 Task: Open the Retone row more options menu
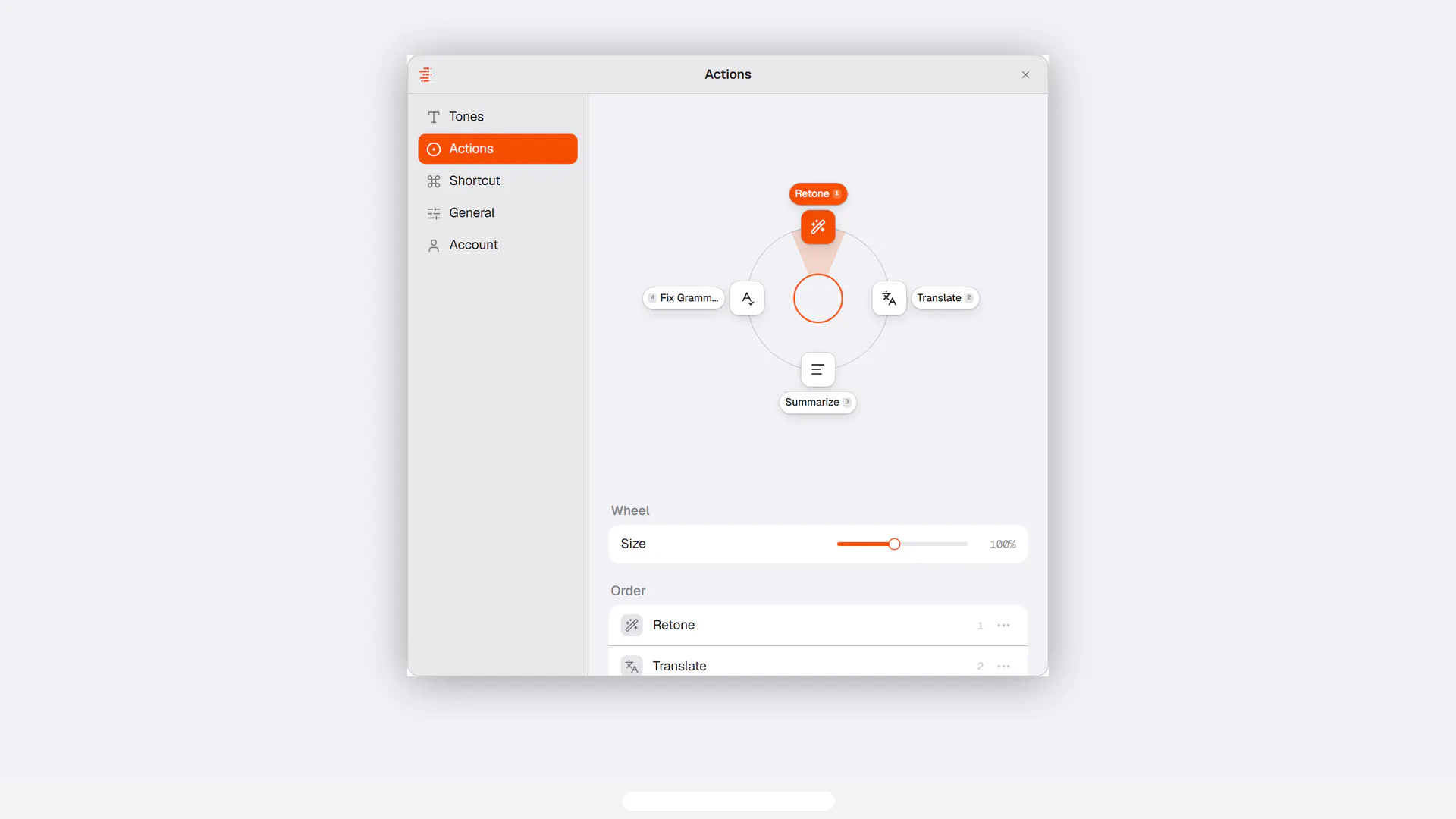click(x=1003, y=626)
